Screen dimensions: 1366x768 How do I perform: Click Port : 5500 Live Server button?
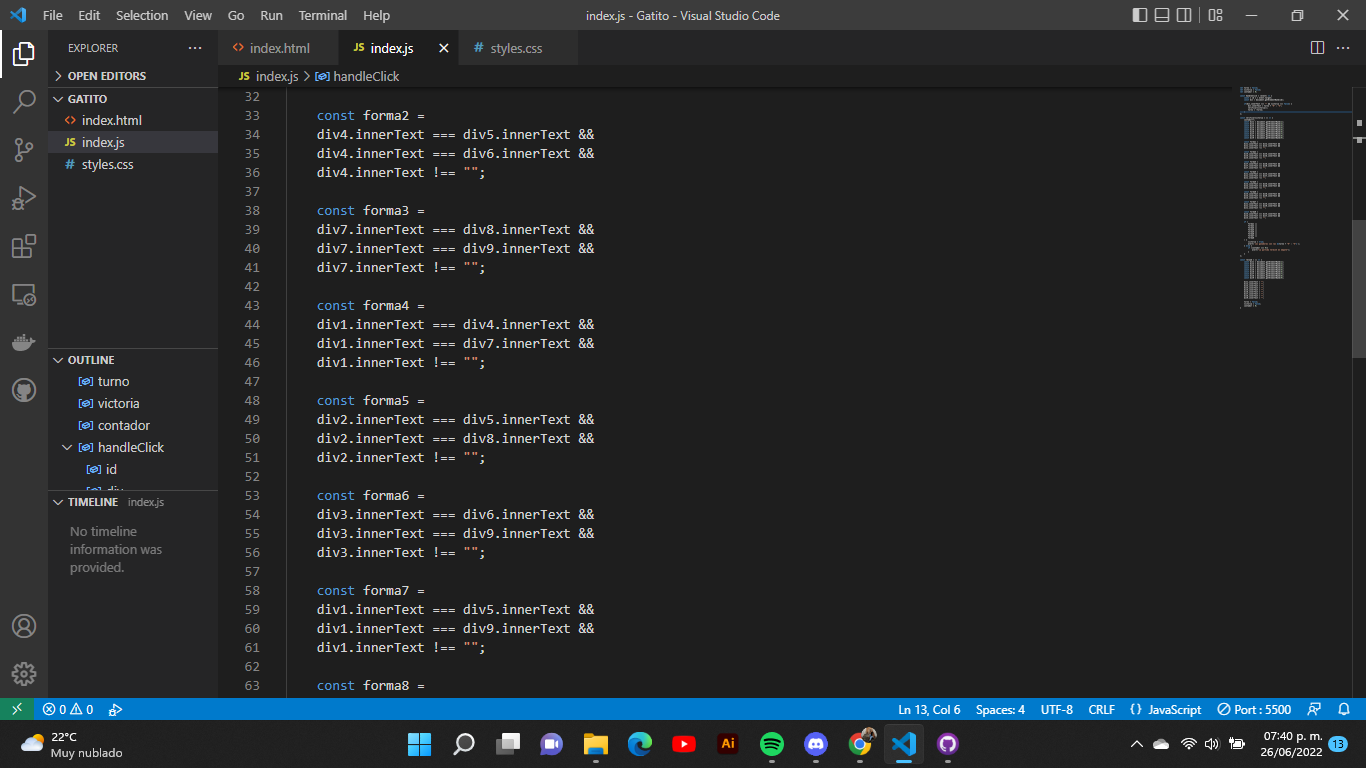1254,709
